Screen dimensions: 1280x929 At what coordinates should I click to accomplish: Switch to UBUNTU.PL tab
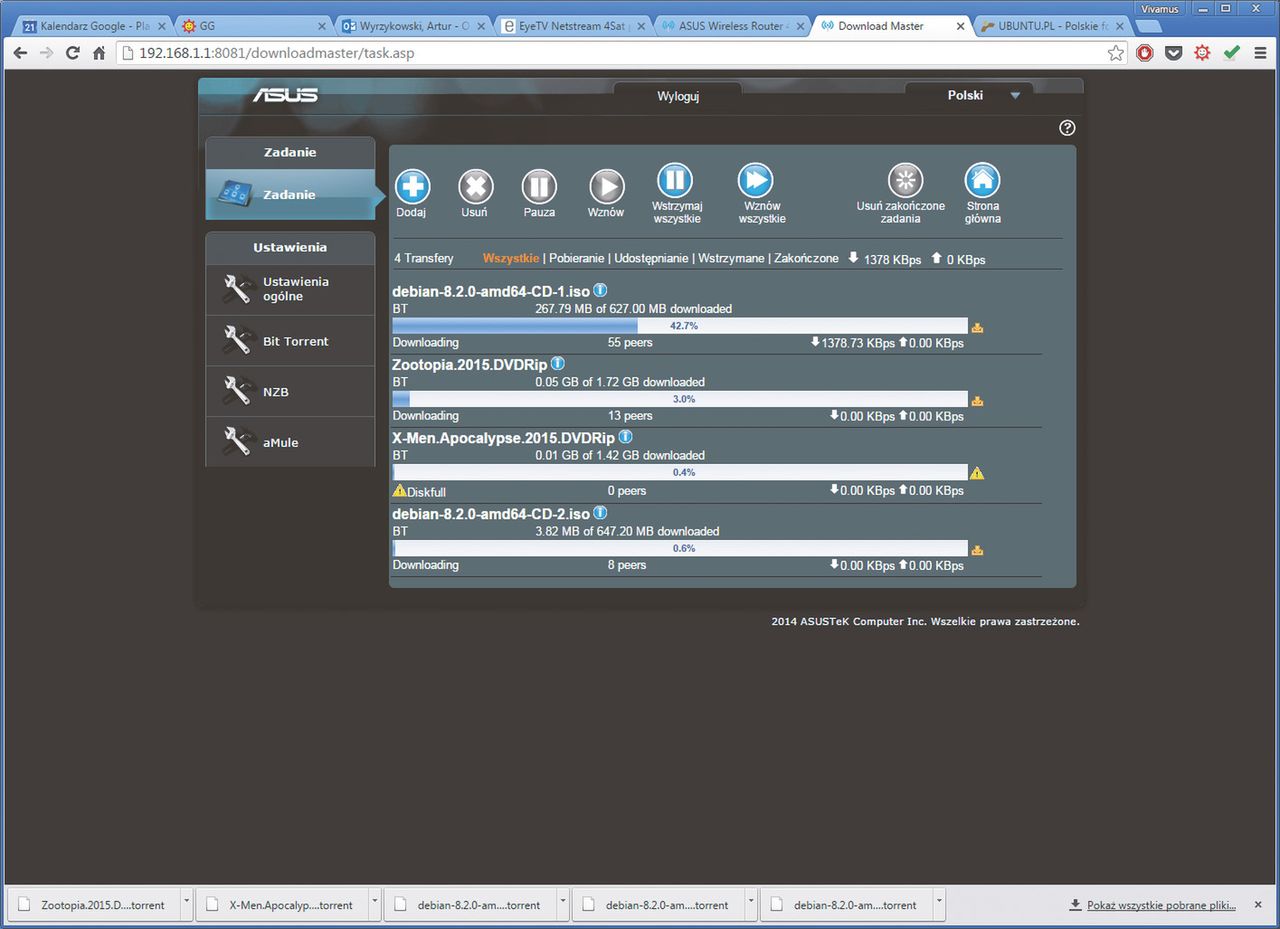click(1054, 26)
